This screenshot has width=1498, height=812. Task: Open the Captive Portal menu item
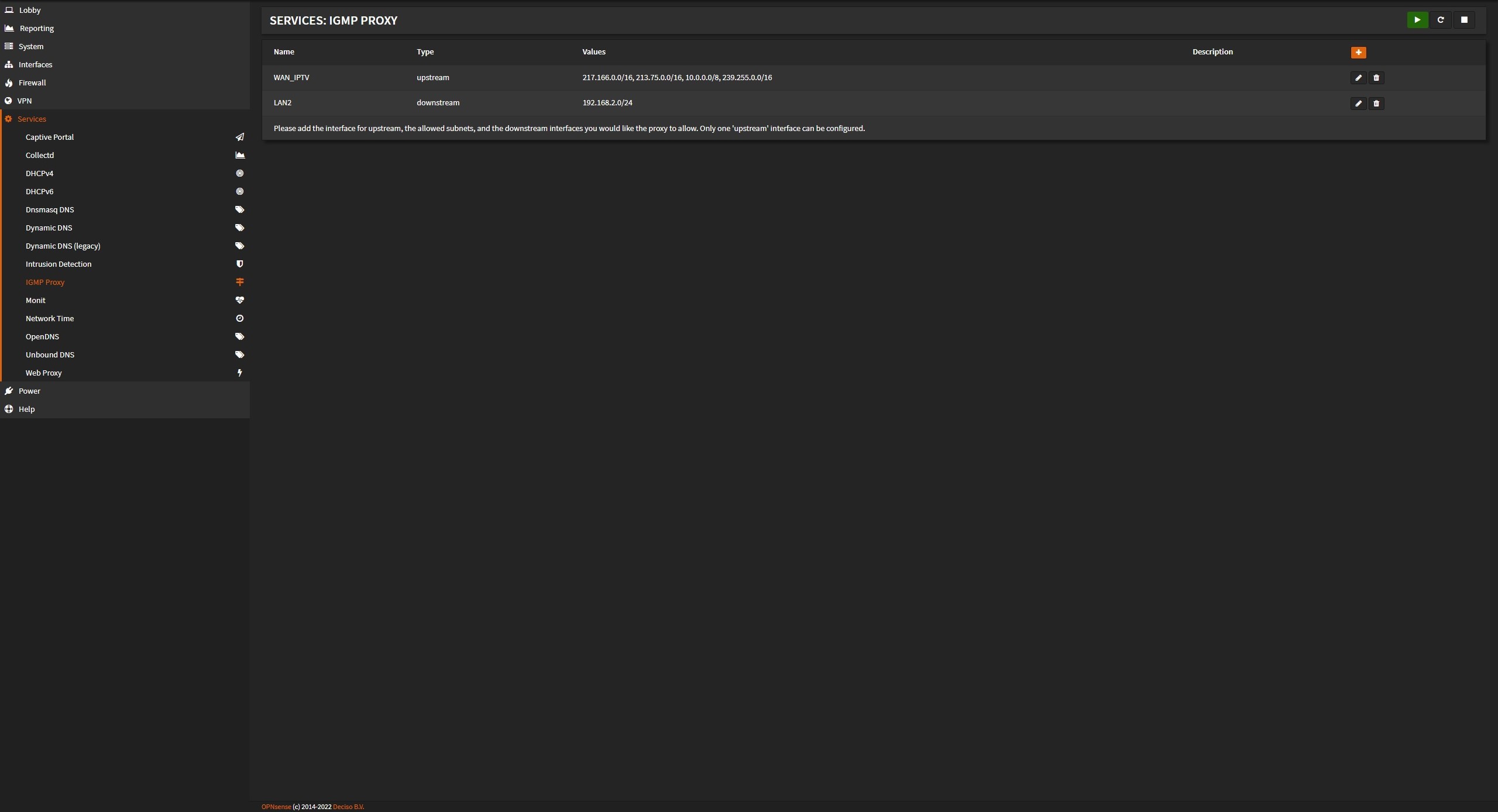point(50,137)
